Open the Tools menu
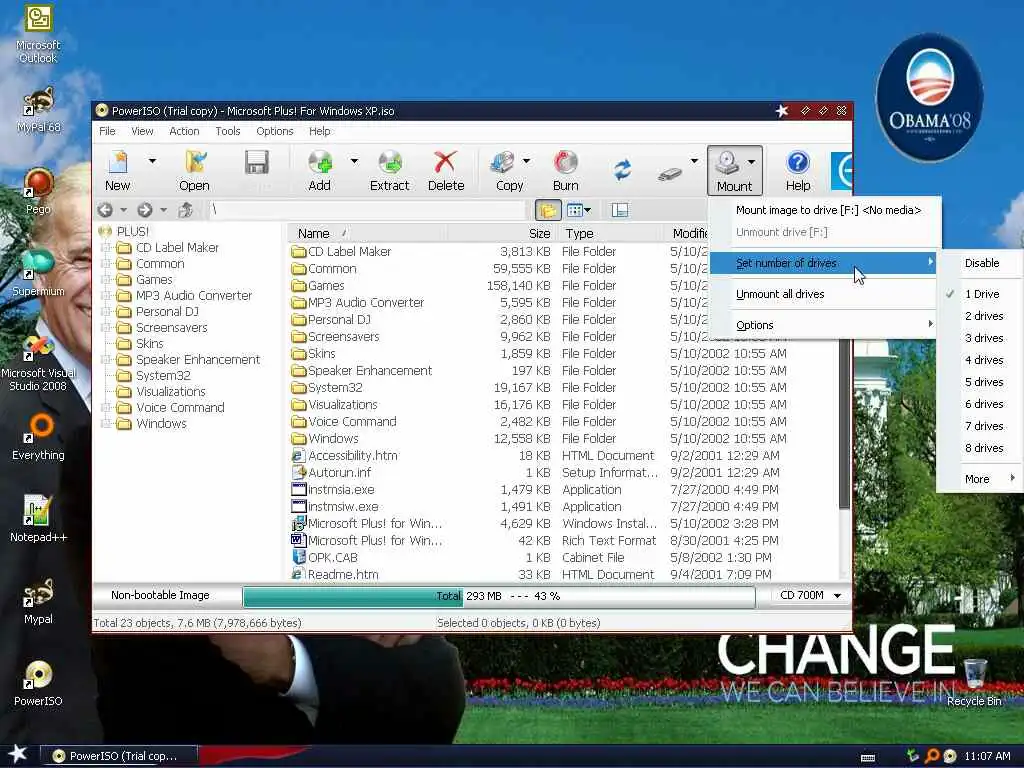Viewport: 1024px width, 768px height. pyautogui.click(x=228, y=131)
